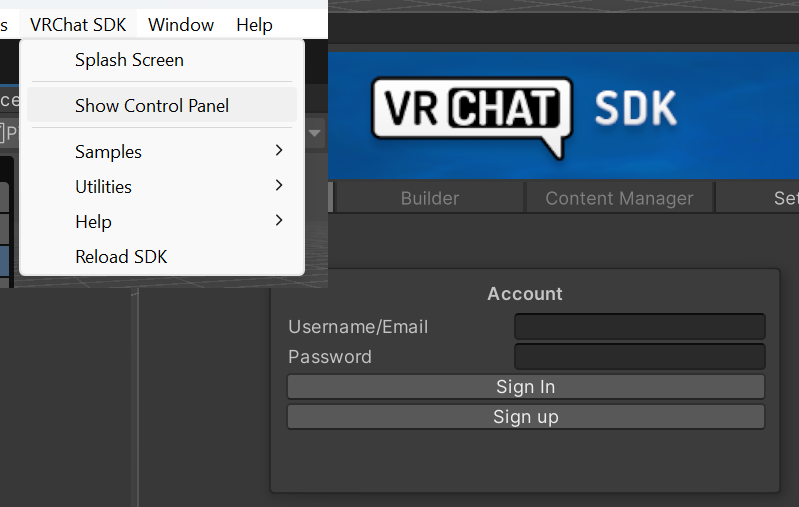Expand the Samples submenu
The image size is (799, 507).
(x=162, y=151)
